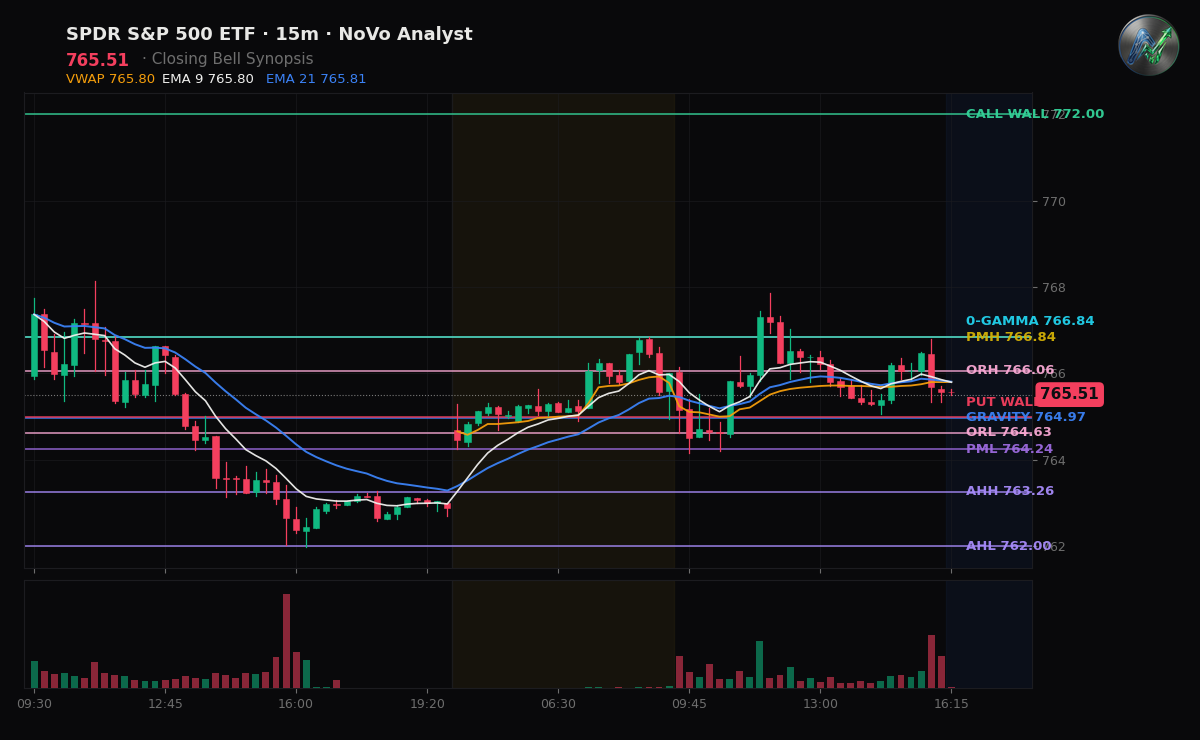Click the 16:15 time axis label

951,704
